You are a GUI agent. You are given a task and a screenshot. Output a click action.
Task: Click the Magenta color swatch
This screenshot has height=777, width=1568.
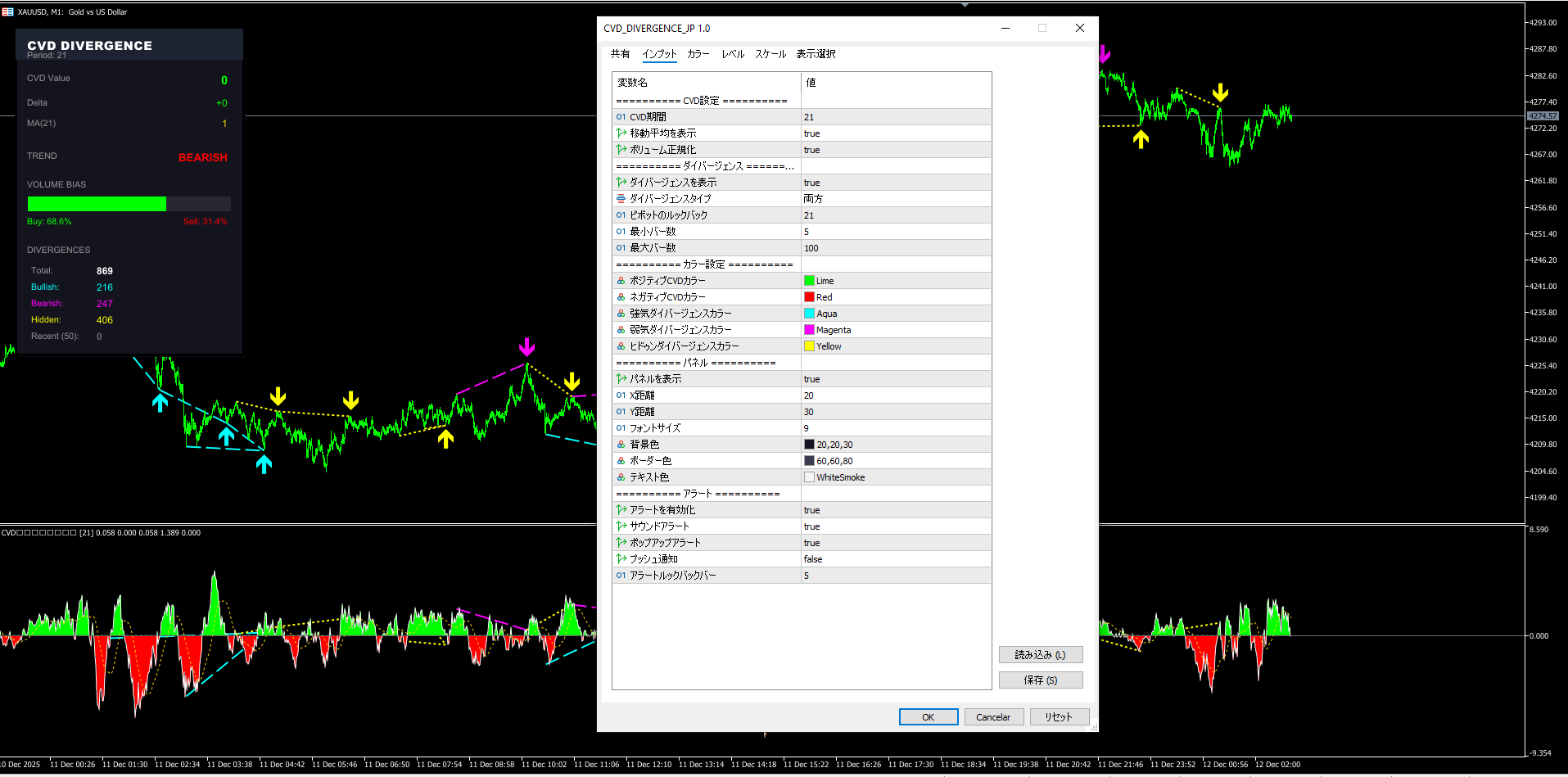click(x=809, y=330)
